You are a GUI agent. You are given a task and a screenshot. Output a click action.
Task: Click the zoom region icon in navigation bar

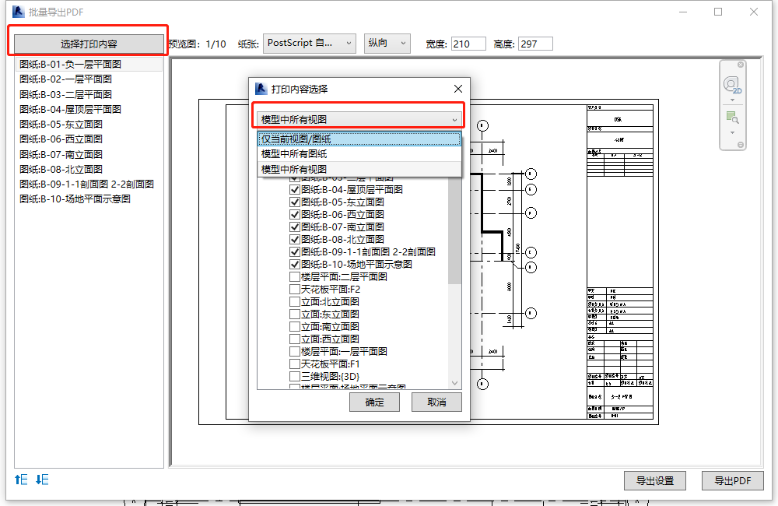(x=732, y=118)
